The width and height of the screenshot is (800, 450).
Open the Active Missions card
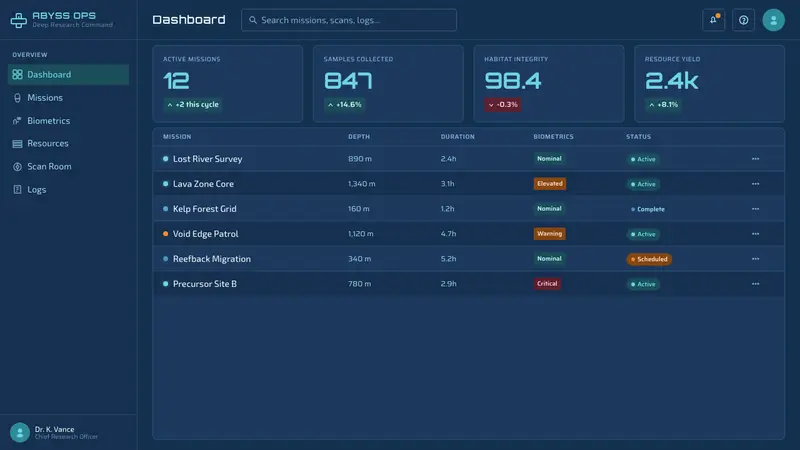228,84
